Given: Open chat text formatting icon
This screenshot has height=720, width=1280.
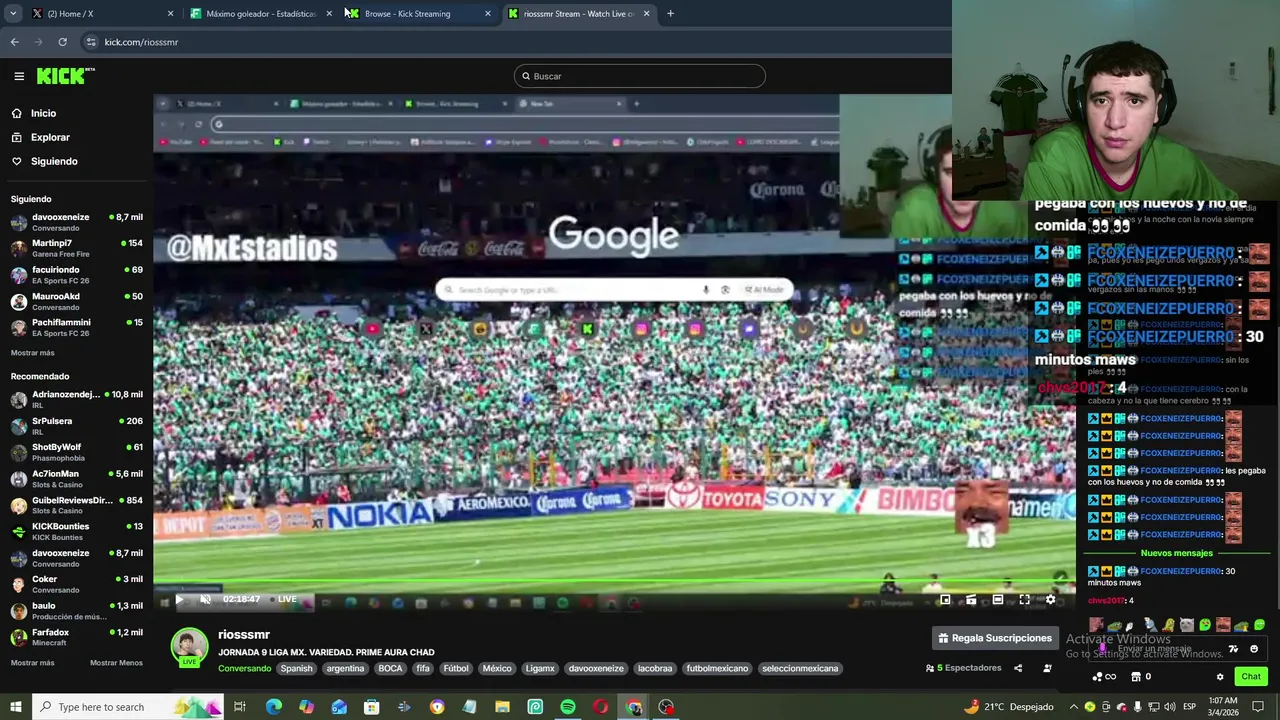Looking at the screenshot, I should pos(1234,649).
